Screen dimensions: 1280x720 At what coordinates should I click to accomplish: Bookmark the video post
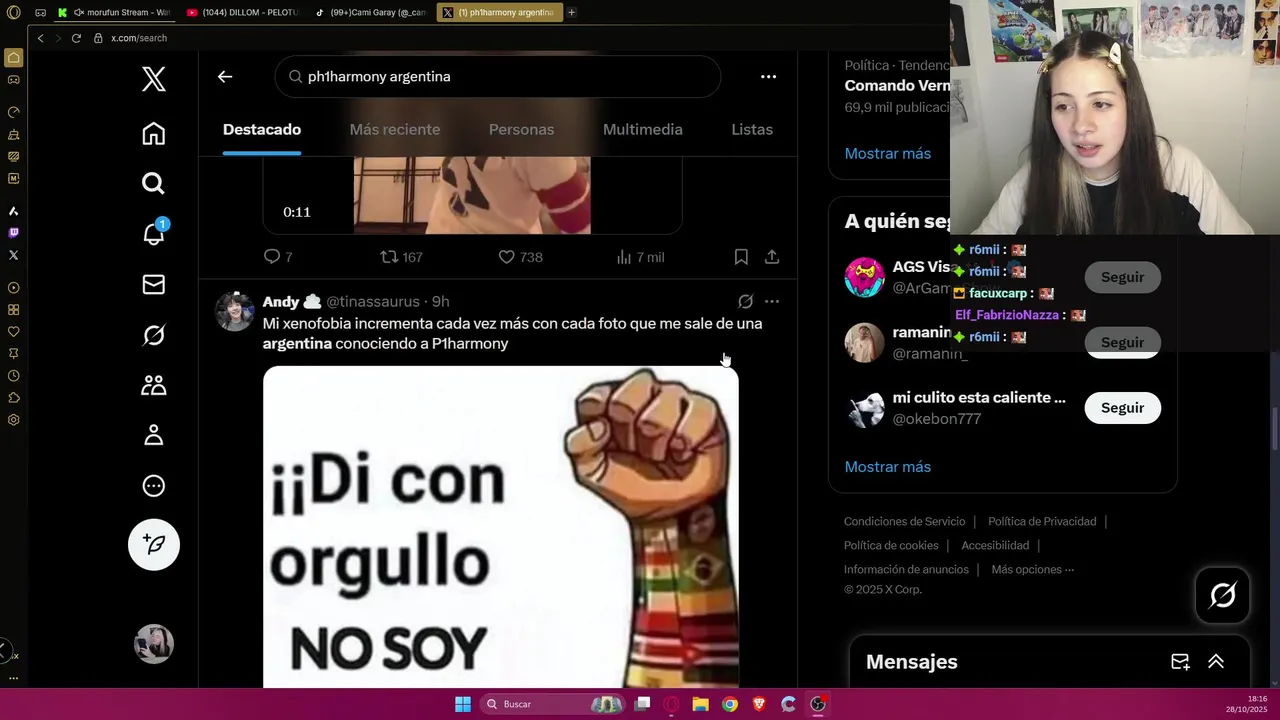click(741, 257)
